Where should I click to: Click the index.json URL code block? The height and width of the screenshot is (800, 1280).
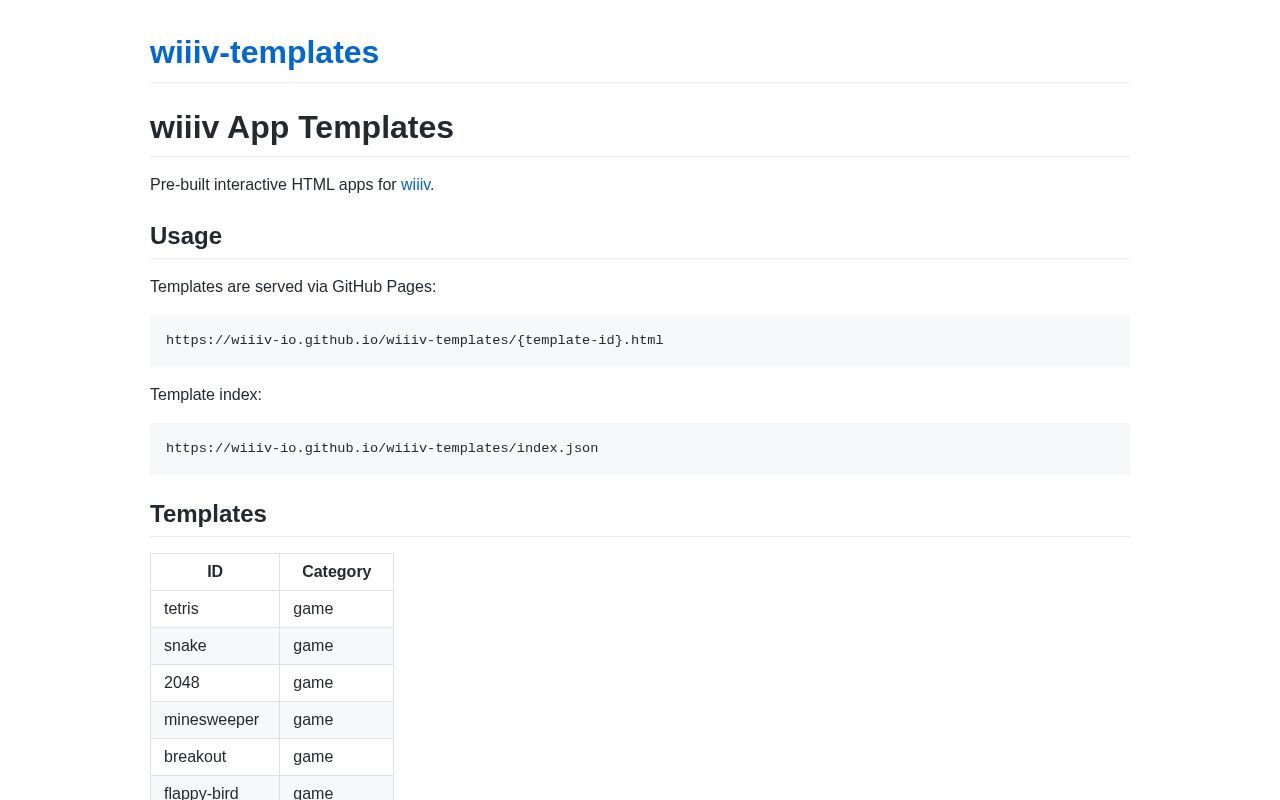640,449
